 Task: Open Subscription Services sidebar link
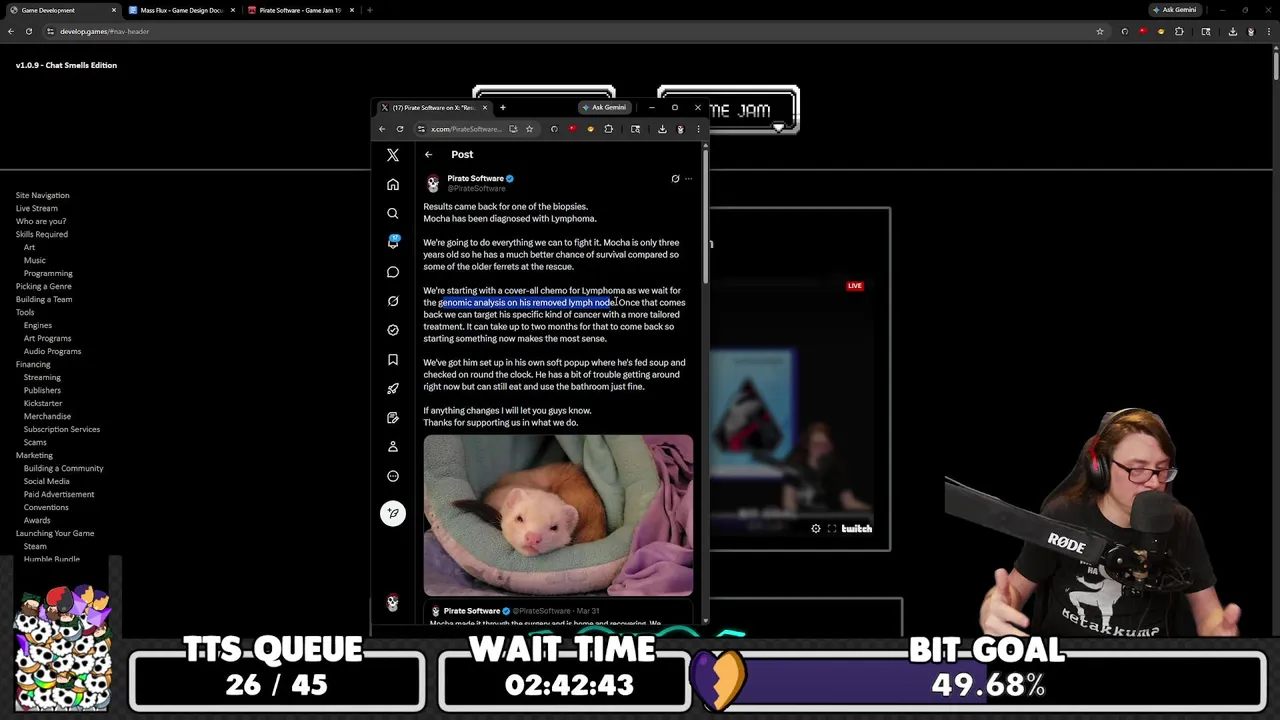coord(61,429)
